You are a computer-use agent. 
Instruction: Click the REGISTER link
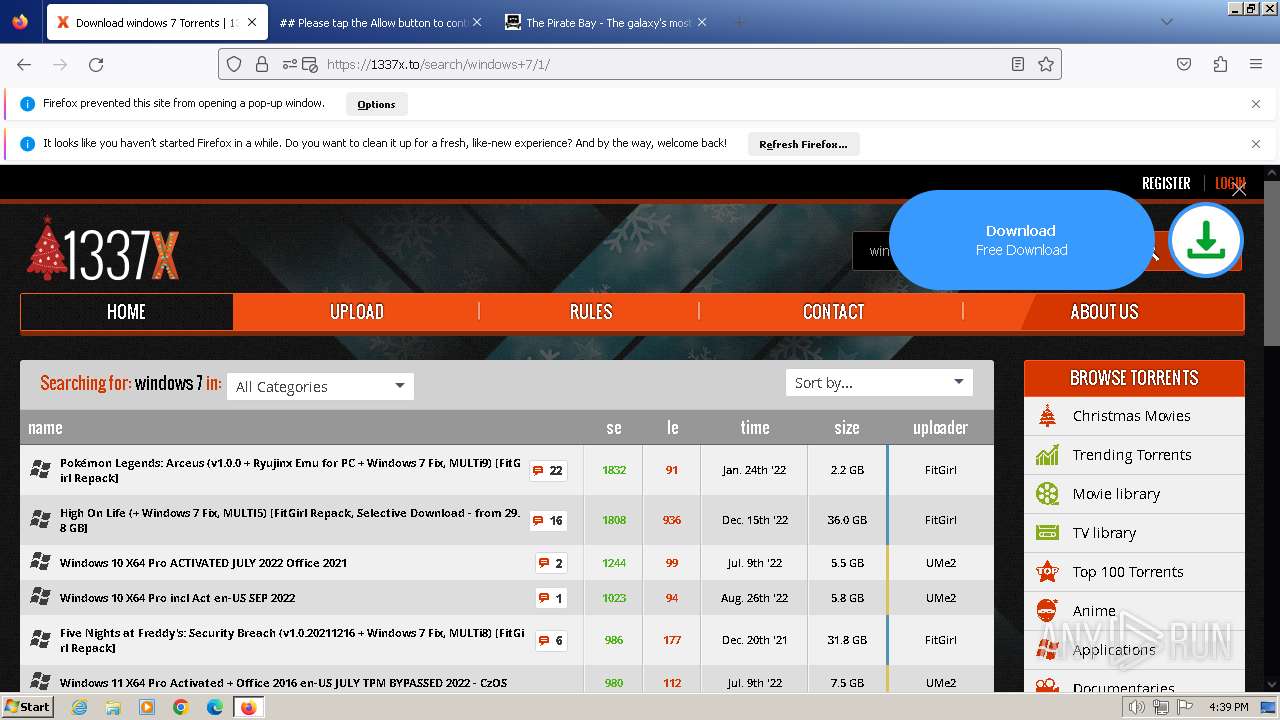[1166, 183]
